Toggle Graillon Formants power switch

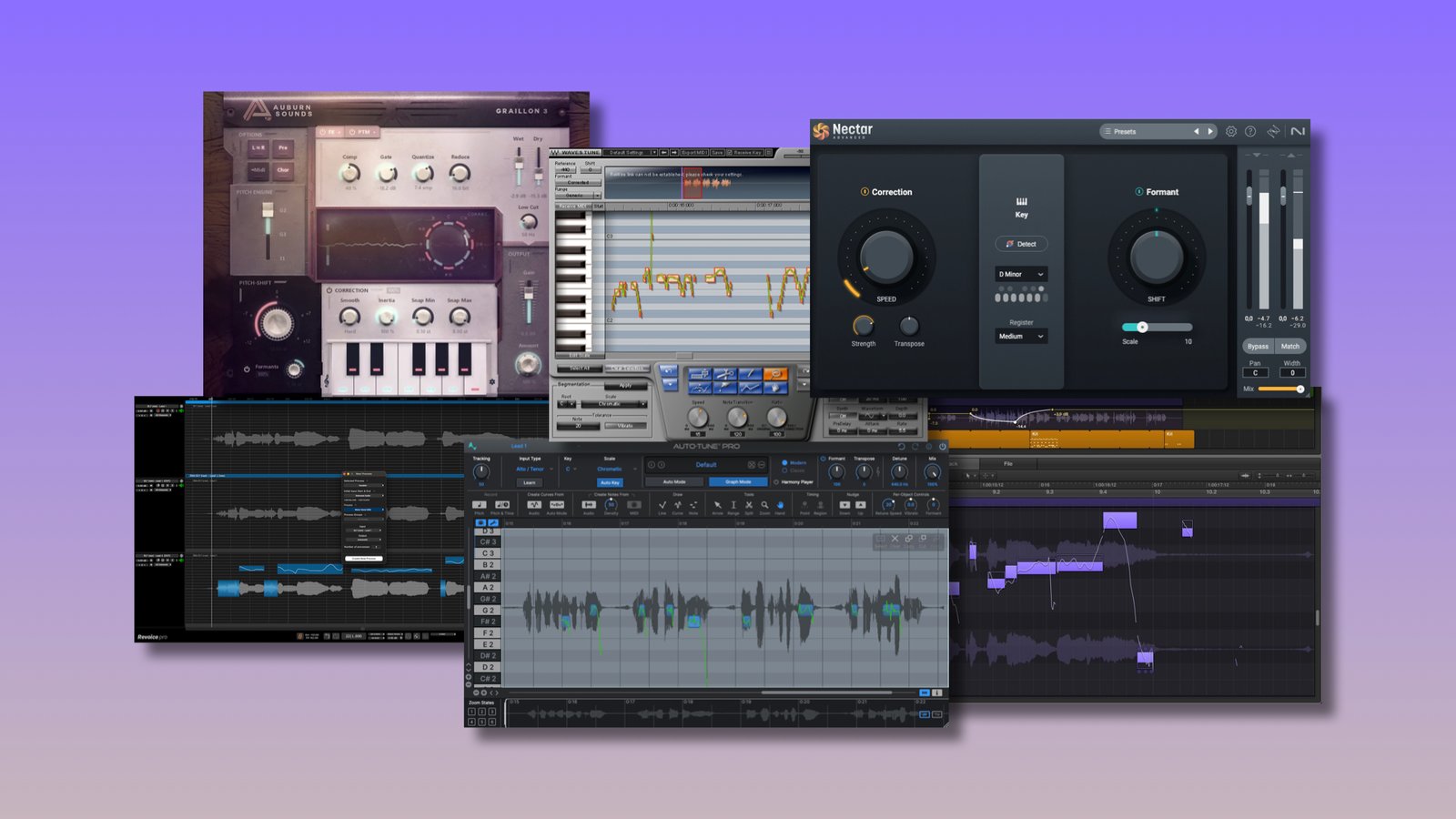(x=247, y=369)
